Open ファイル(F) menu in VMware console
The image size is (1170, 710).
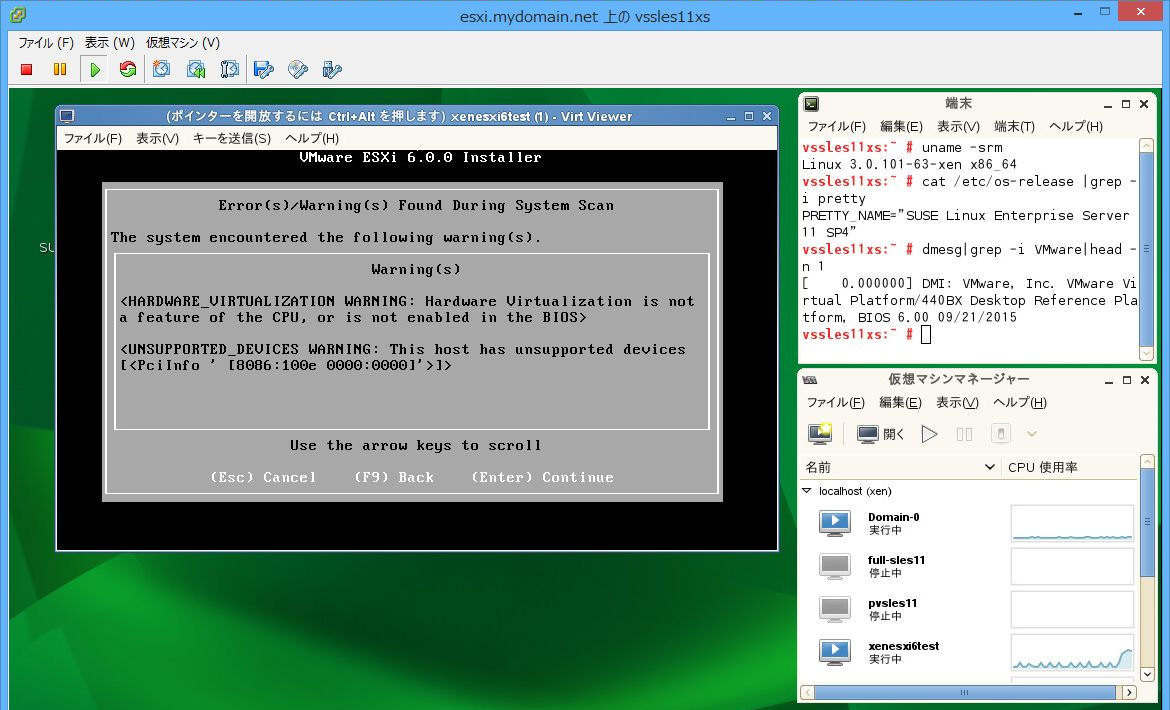coord(46,43)
